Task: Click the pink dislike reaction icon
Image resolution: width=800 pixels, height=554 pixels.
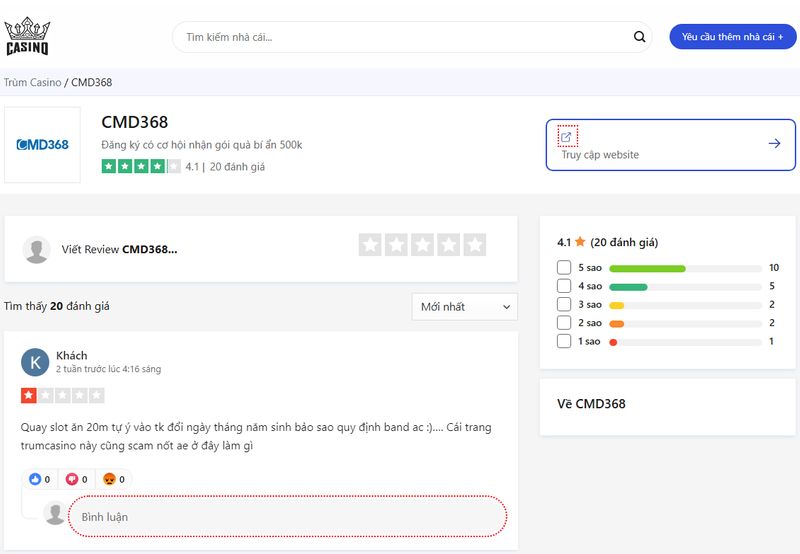Action: pyautogui.click(x=71, y=479)
